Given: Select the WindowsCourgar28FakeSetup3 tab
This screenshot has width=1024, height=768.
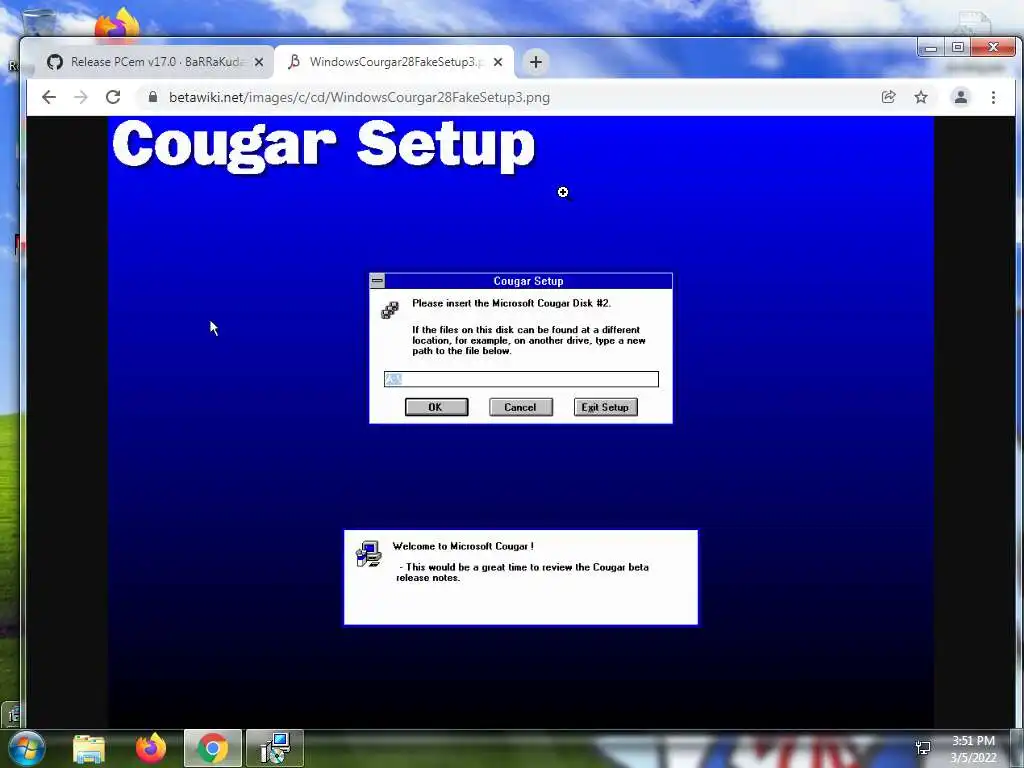Looking at the screenshot, I should [x=394, y=62].
